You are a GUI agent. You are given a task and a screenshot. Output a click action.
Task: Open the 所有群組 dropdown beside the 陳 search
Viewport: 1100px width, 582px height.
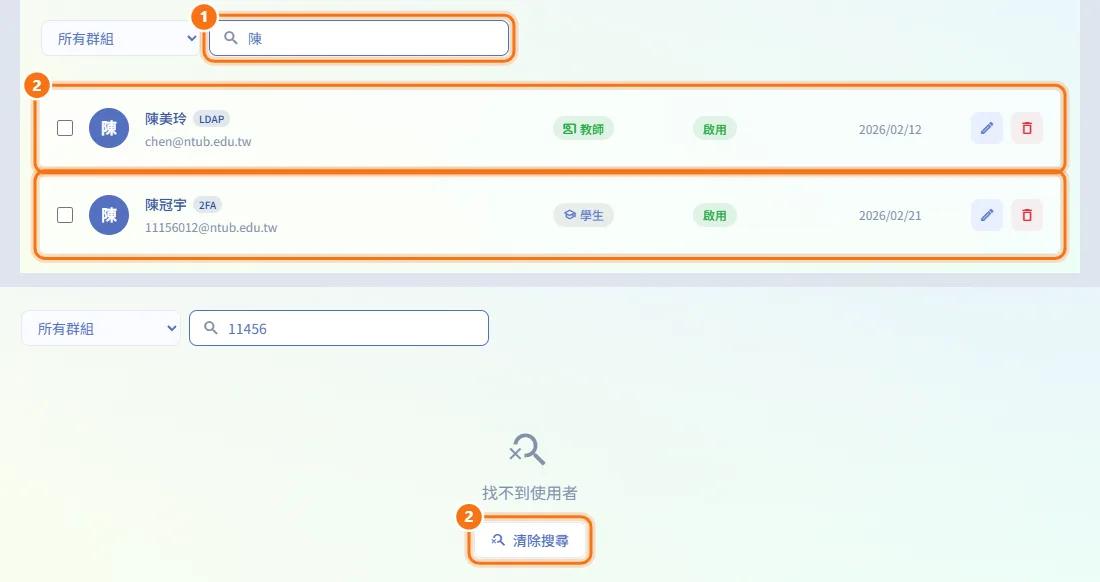[121, 39]
